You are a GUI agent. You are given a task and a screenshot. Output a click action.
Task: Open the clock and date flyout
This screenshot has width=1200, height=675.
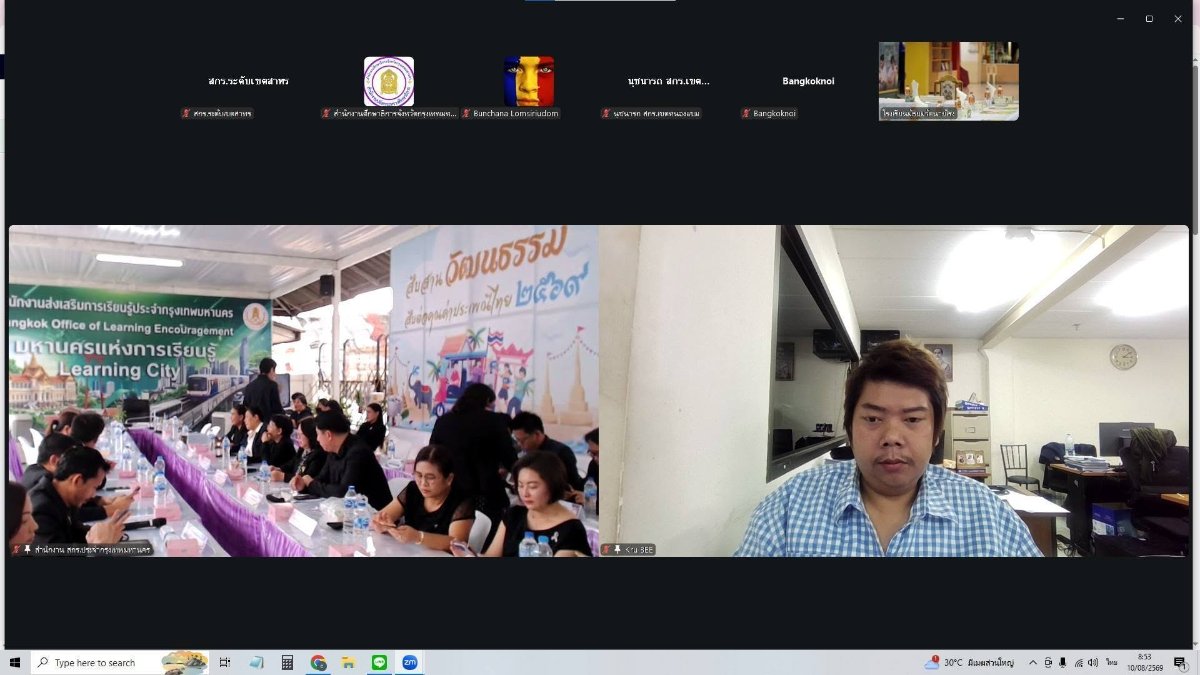click(1144, 662)
